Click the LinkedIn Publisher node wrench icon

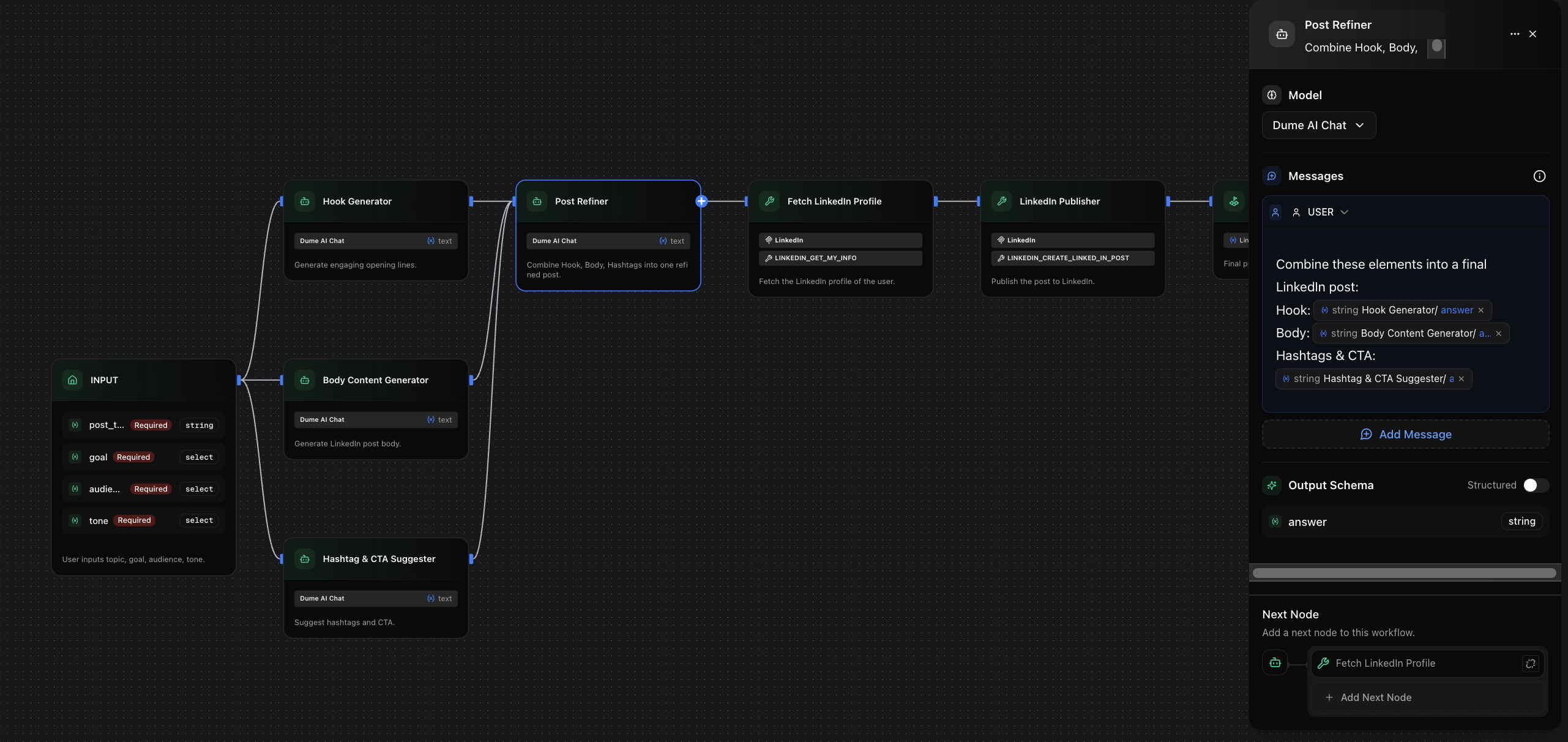(x=1002, y=201)
